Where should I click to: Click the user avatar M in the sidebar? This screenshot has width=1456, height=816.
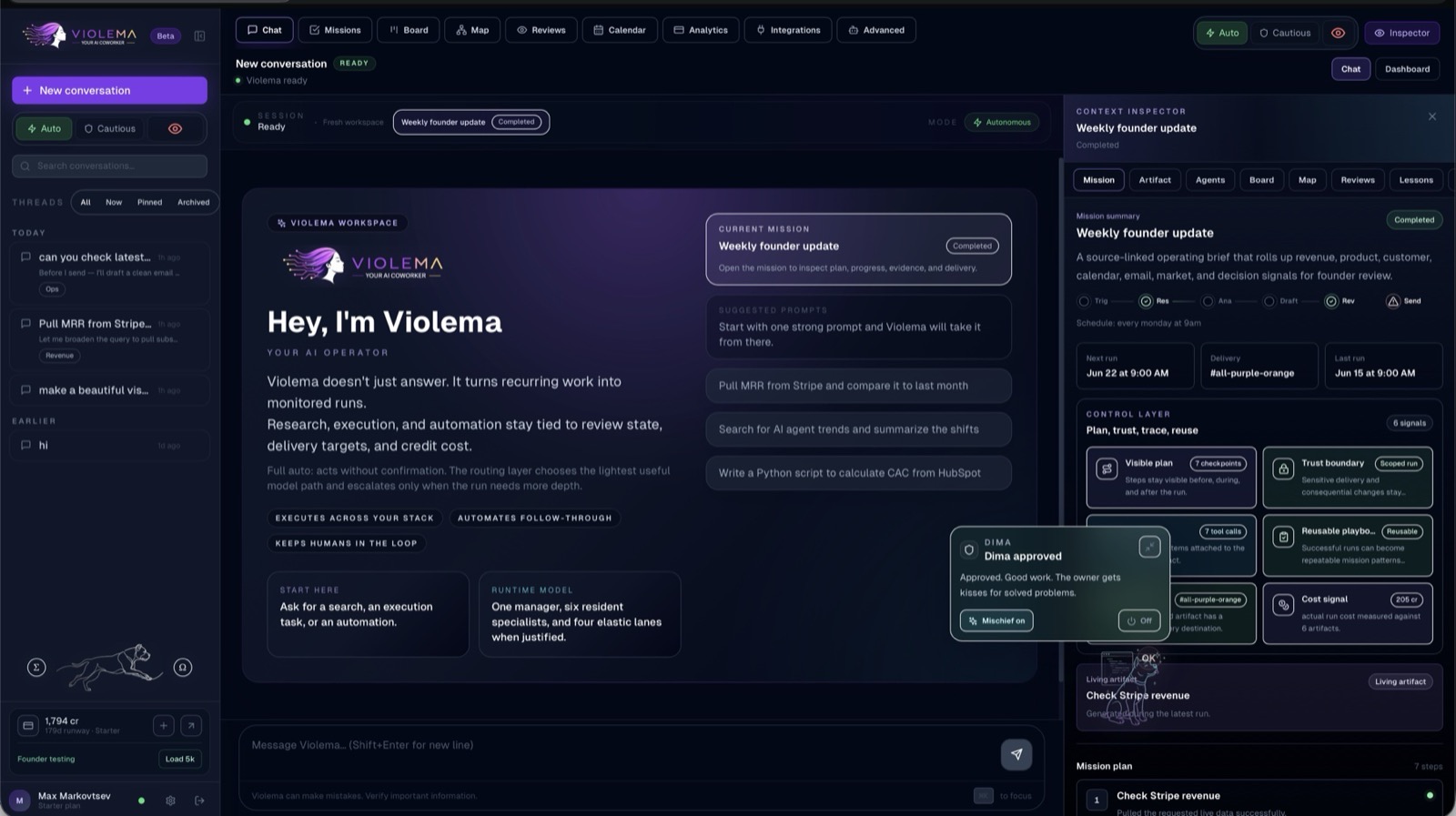[19, 801]
